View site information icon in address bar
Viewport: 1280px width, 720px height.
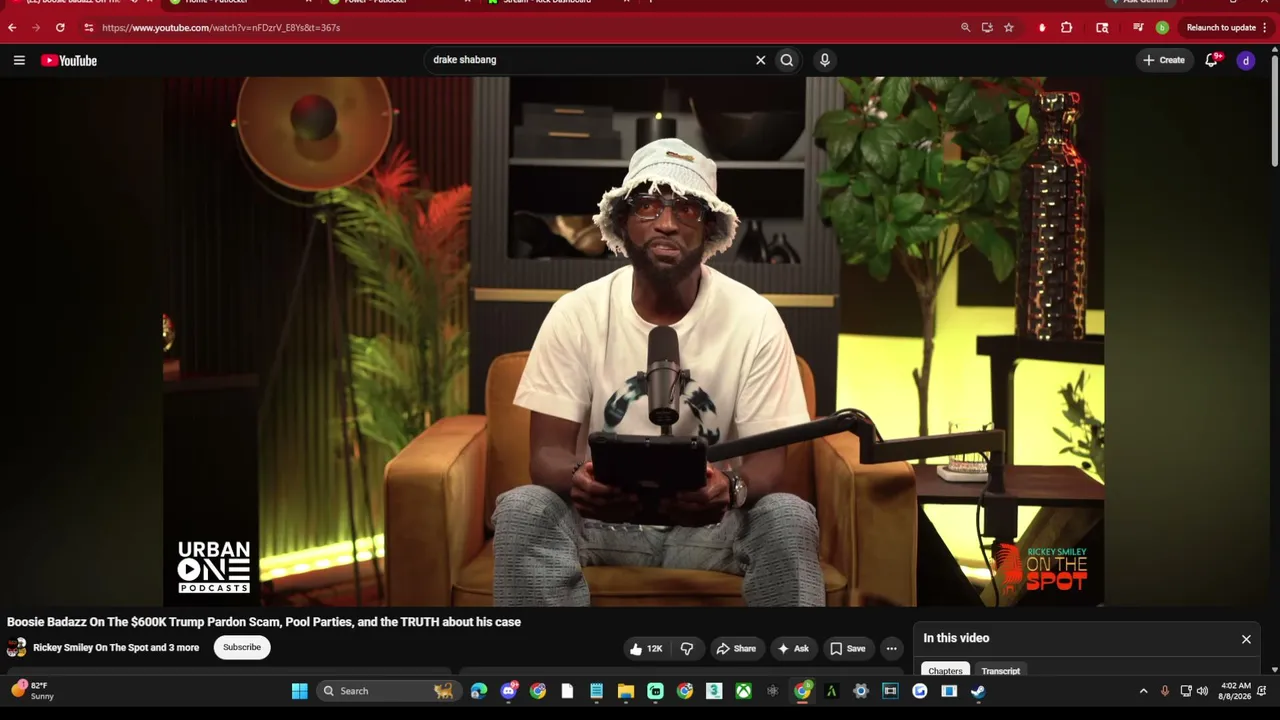[x=88, y=28]
